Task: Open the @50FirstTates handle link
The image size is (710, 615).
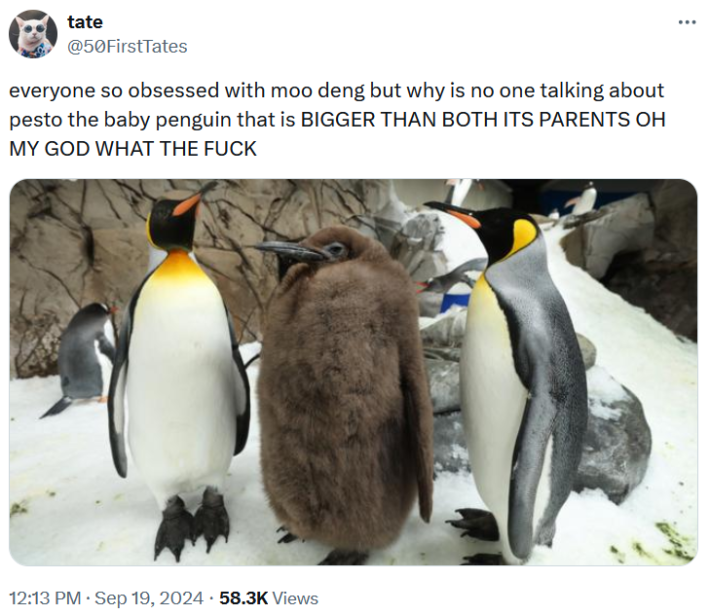Action: [x=127, y=46]
